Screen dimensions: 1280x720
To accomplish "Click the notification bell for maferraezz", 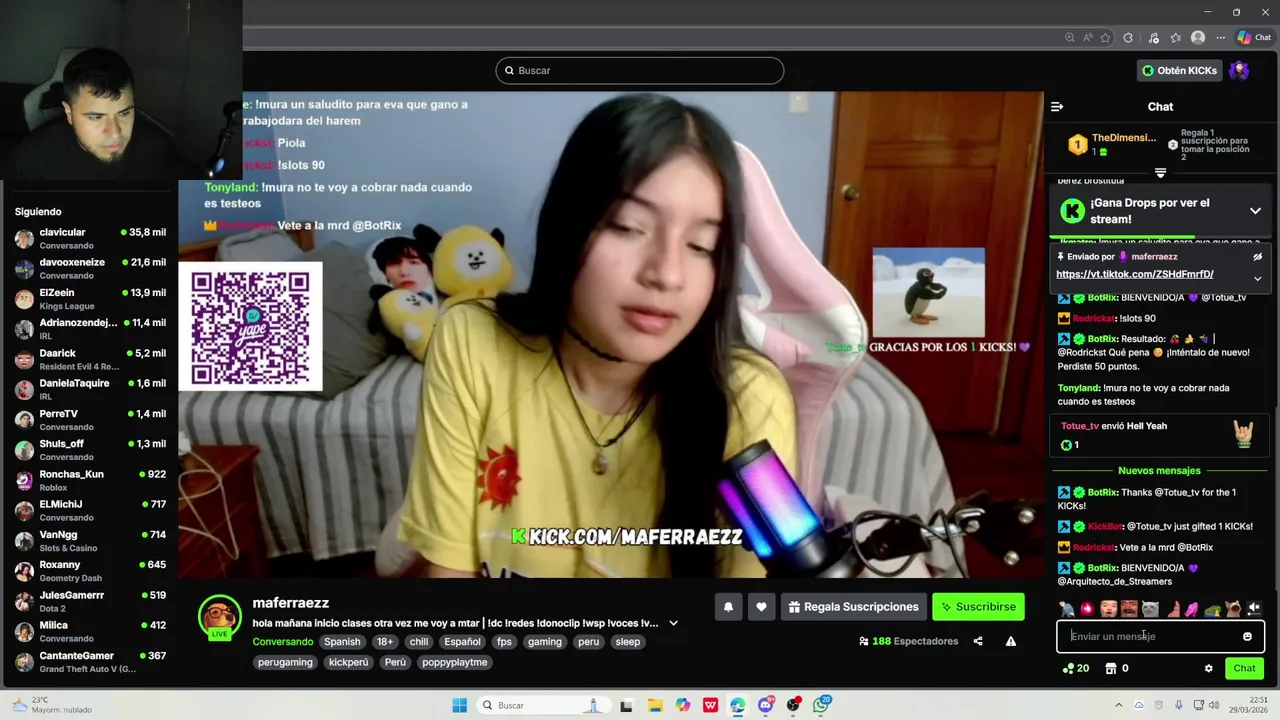I will (728, 606).
